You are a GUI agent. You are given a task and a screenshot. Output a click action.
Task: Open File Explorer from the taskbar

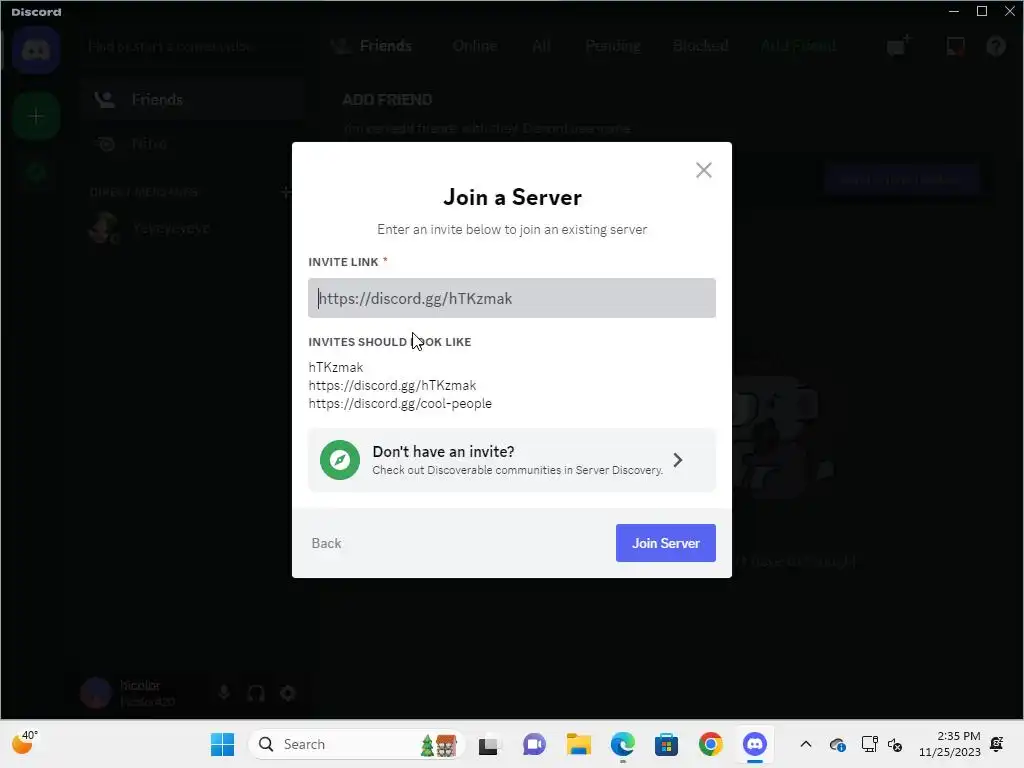coord(579,744)
